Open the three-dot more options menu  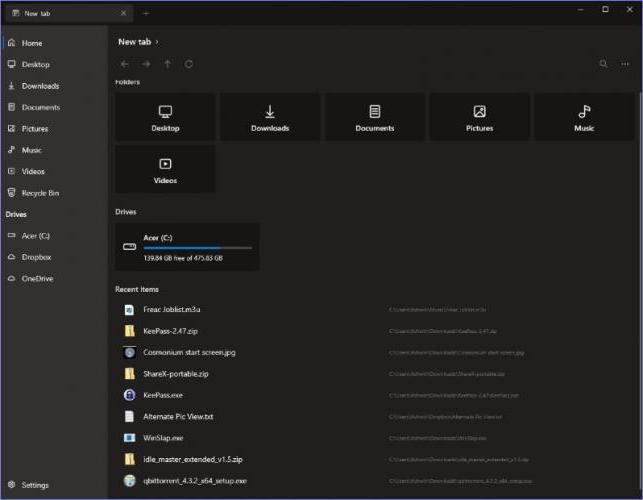(x=626, y=64)
